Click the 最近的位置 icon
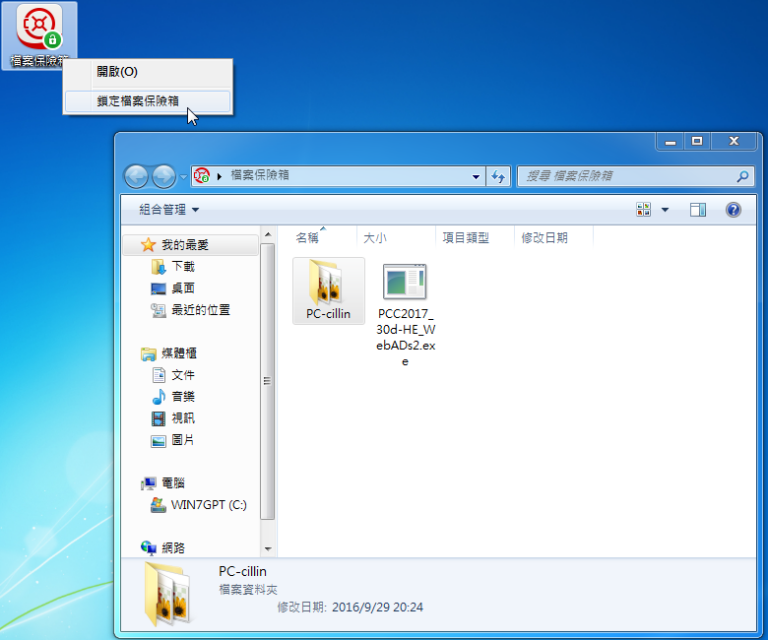Viewport: 768px width, 640px height. pos(158,310)
